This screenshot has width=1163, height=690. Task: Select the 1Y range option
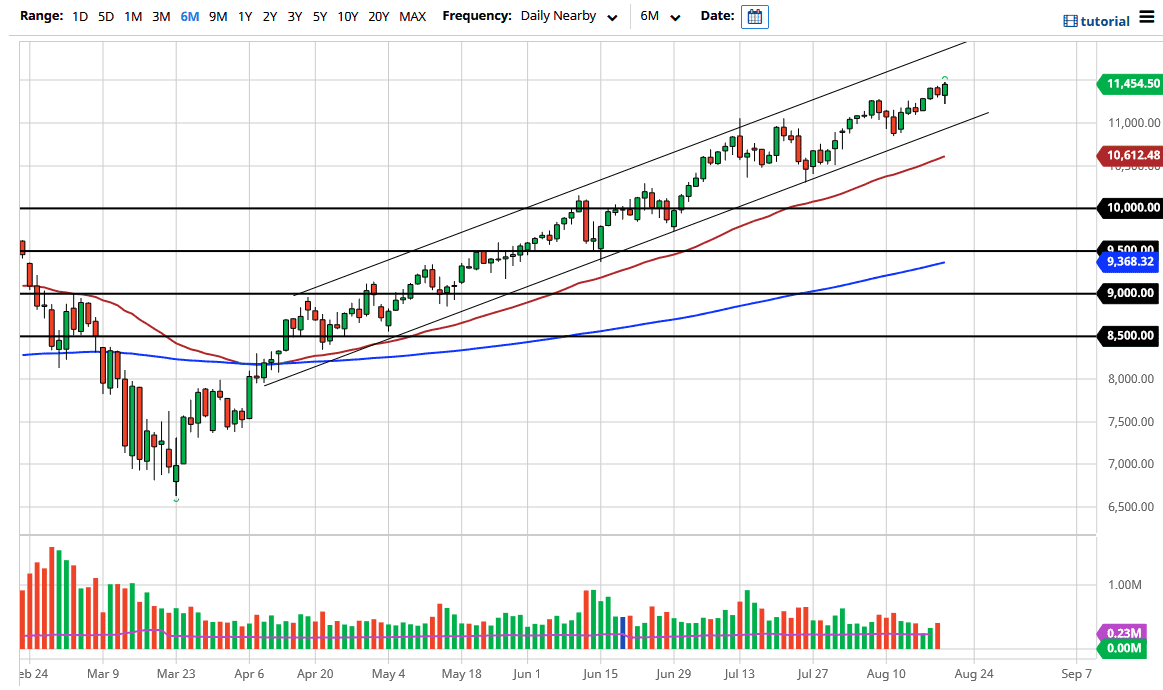coord(245,17)
